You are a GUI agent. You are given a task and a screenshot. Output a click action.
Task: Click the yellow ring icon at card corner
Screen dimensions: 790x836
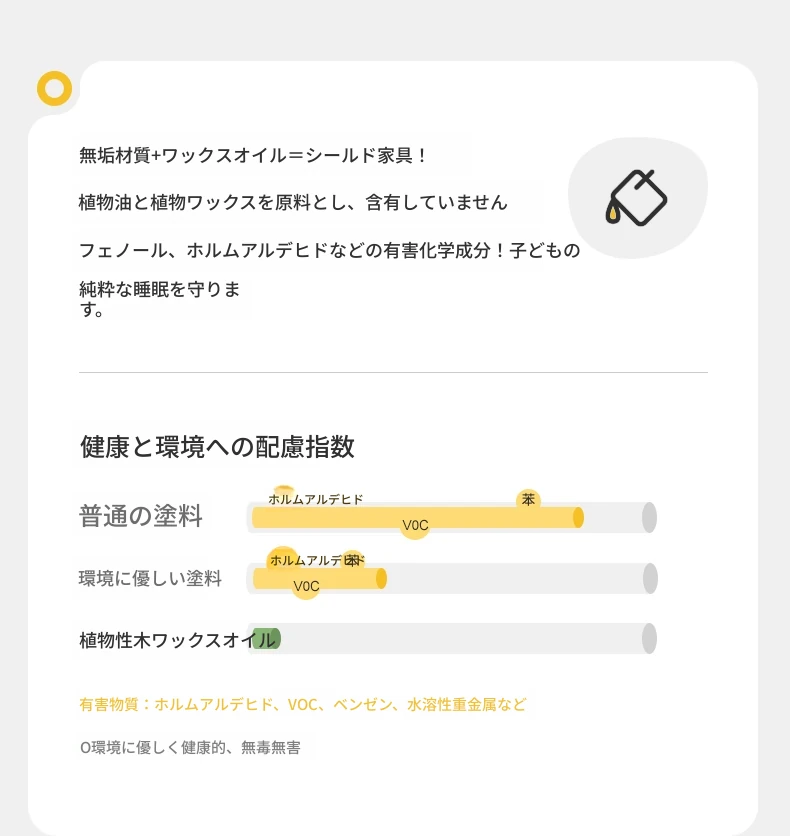[x=54, y=88]
